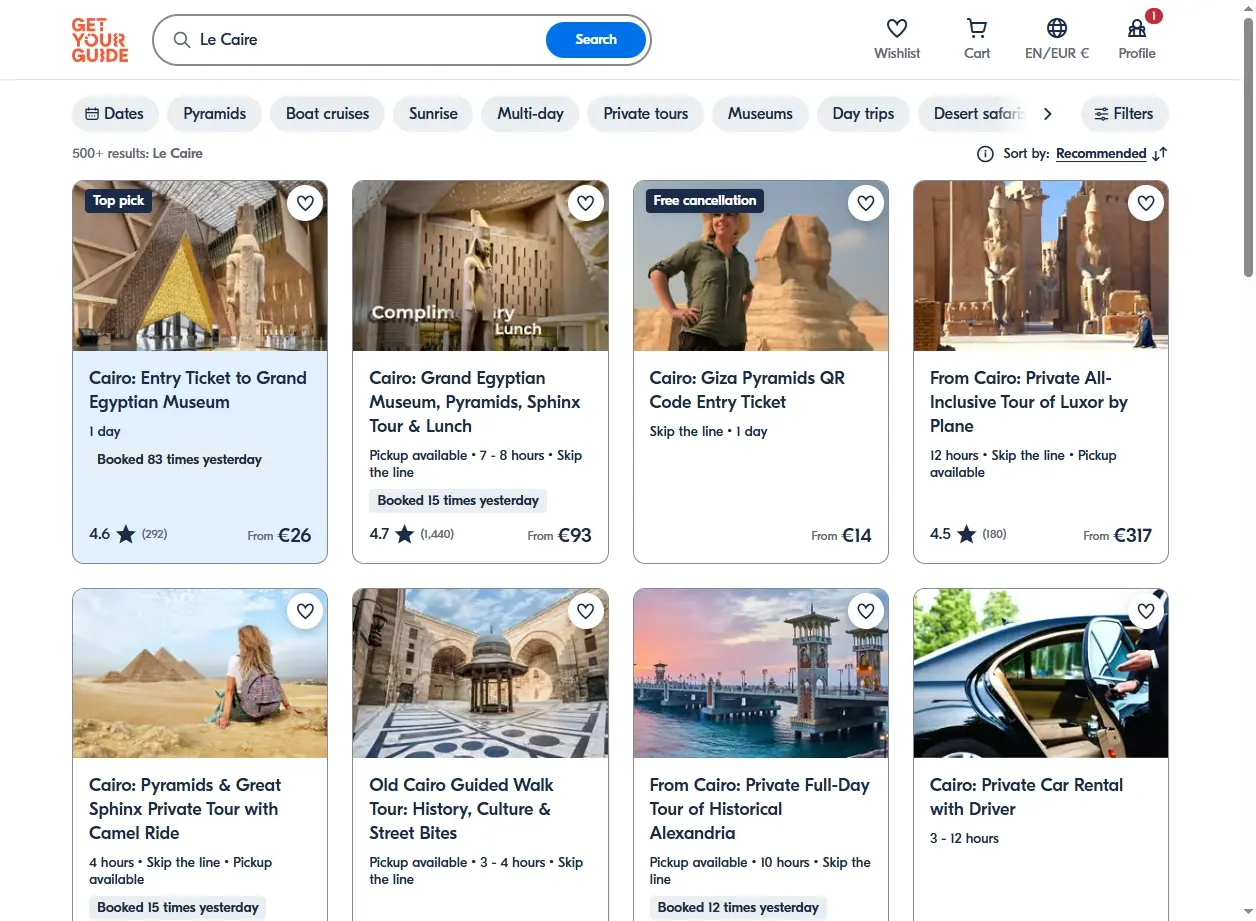
Task: Click the Alexandria bridge sunset photo
Action: tap(760, 673)
